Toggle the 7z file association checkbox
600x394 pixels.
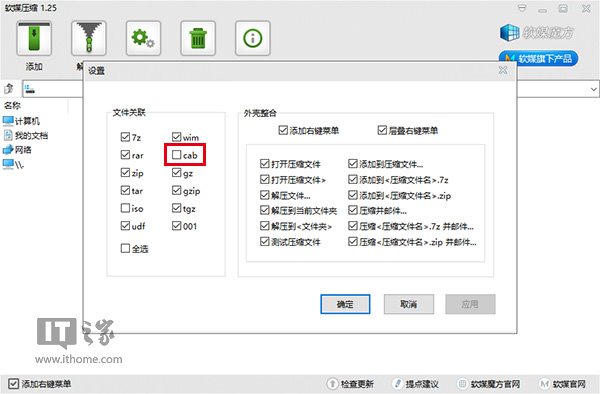(125, 137)
